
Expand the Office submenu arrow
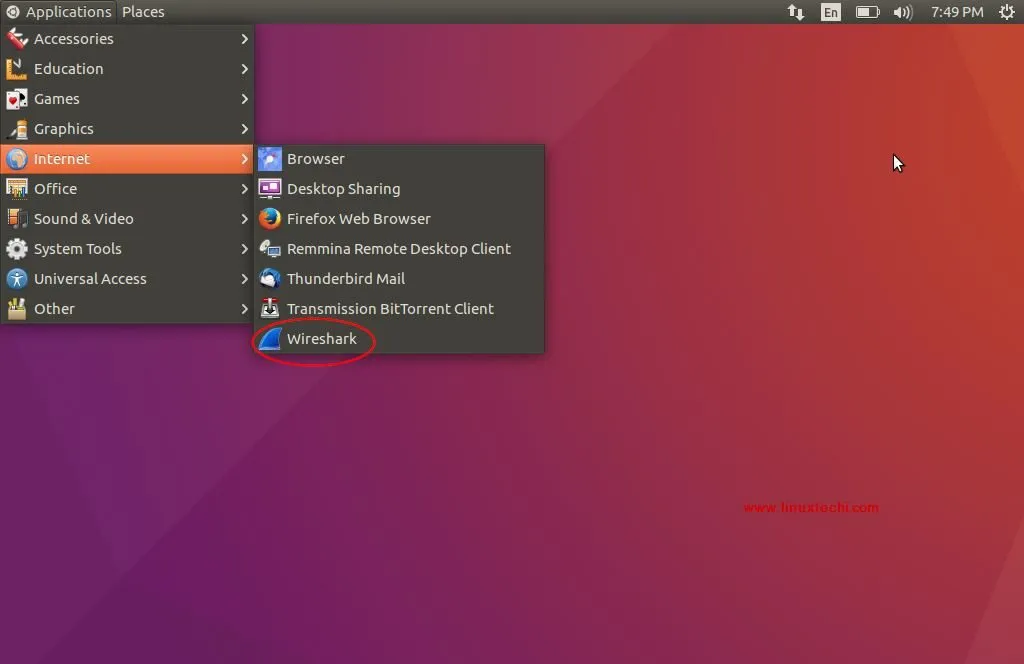click(243, 188)
